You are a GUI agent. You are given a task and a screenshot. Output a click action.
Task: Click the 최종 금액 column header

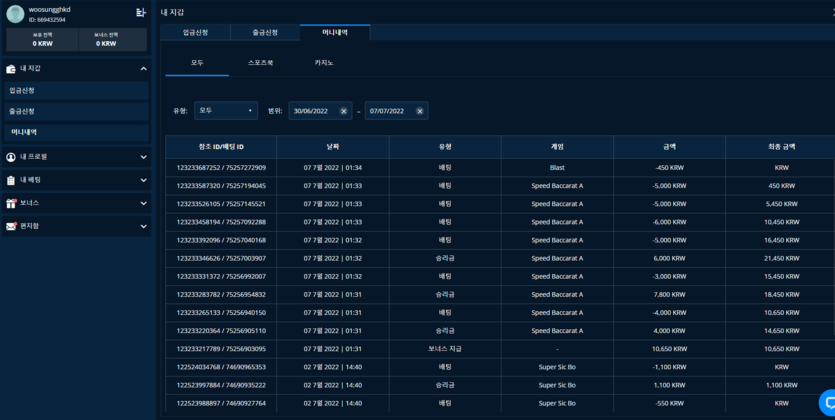[x=781, y=147]
